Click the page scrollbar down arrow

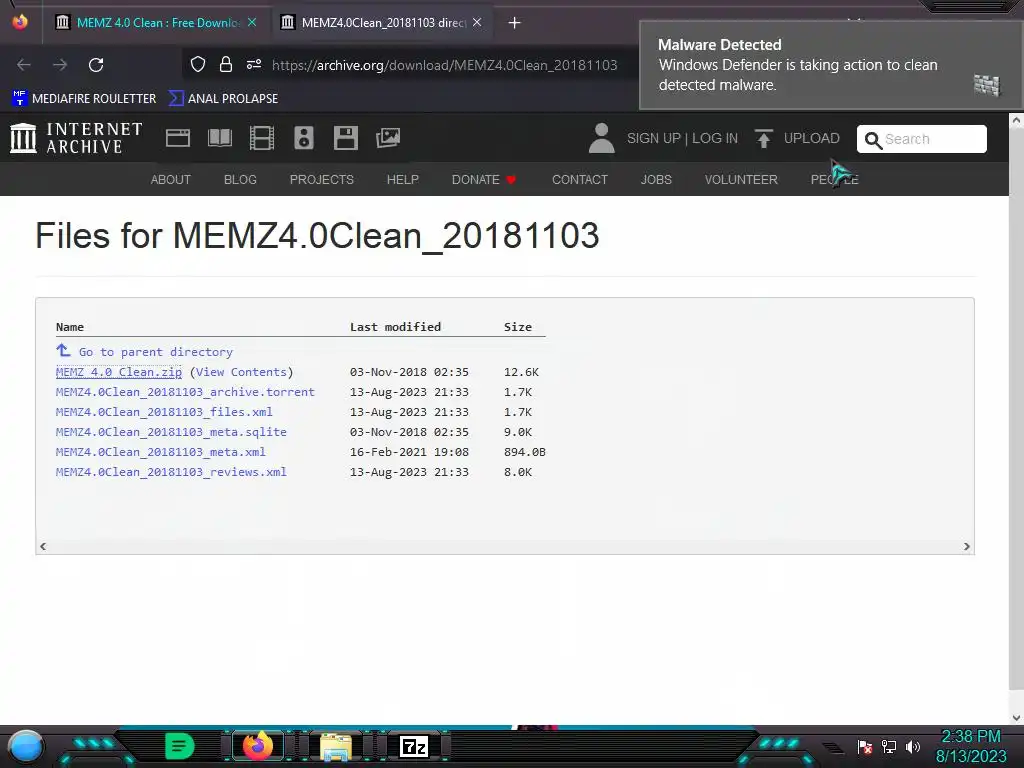(1016, 717)
